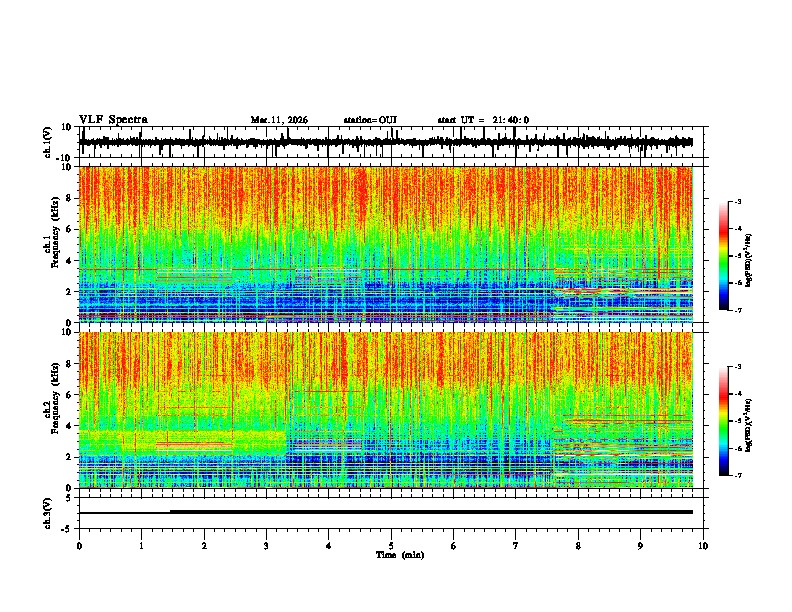Click the time axis tick label "2"
This screenshot has height=612, width=792.
coord(204,546)
